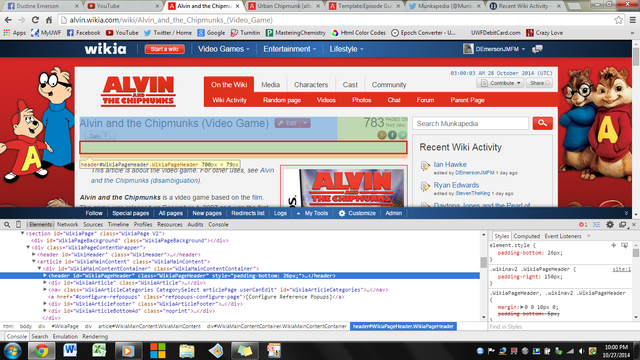Go to browser home page
640x360 pixels.
[49, 20]
